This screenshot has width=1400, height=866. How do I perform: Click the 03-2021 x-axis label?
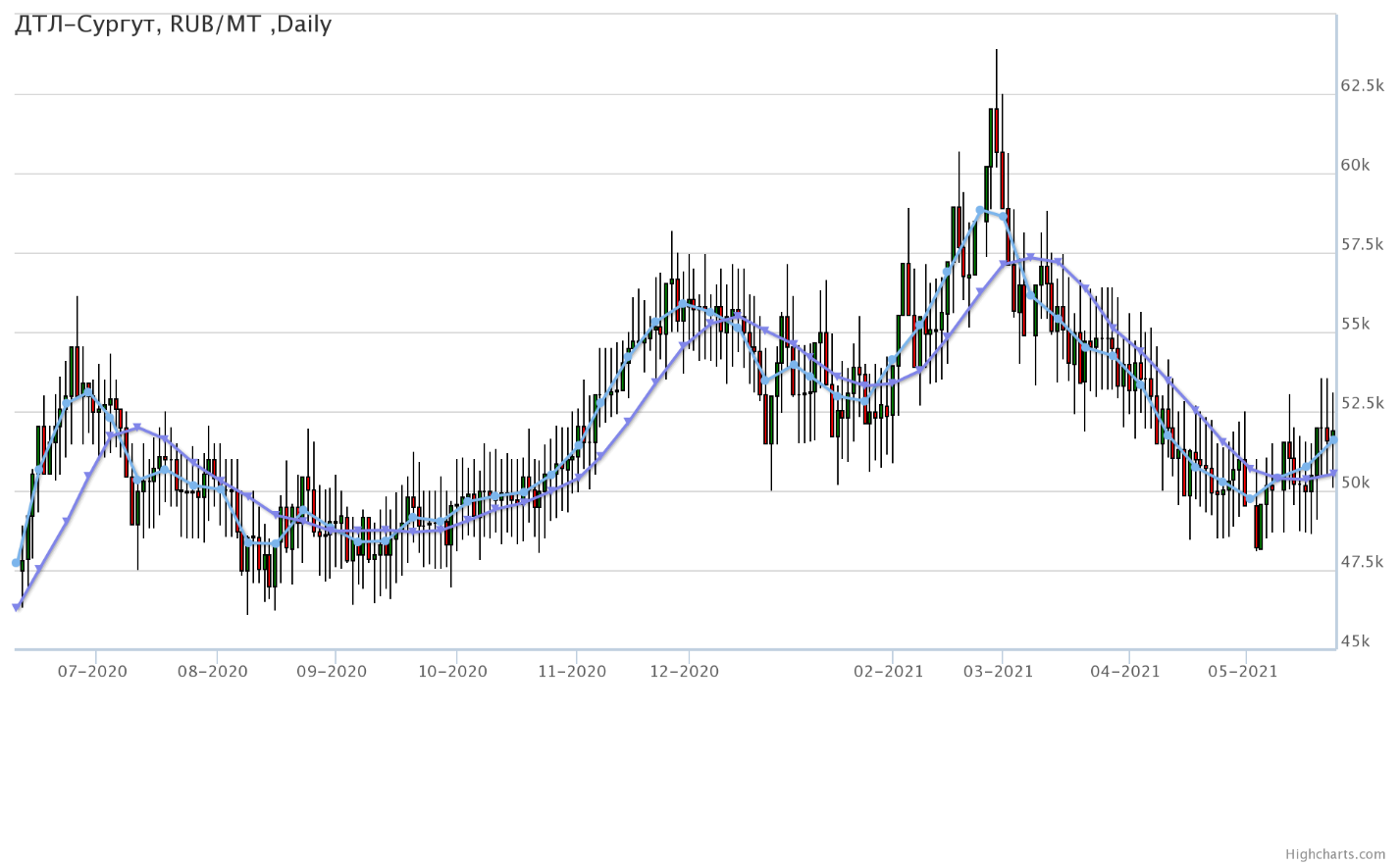[999, 672]
